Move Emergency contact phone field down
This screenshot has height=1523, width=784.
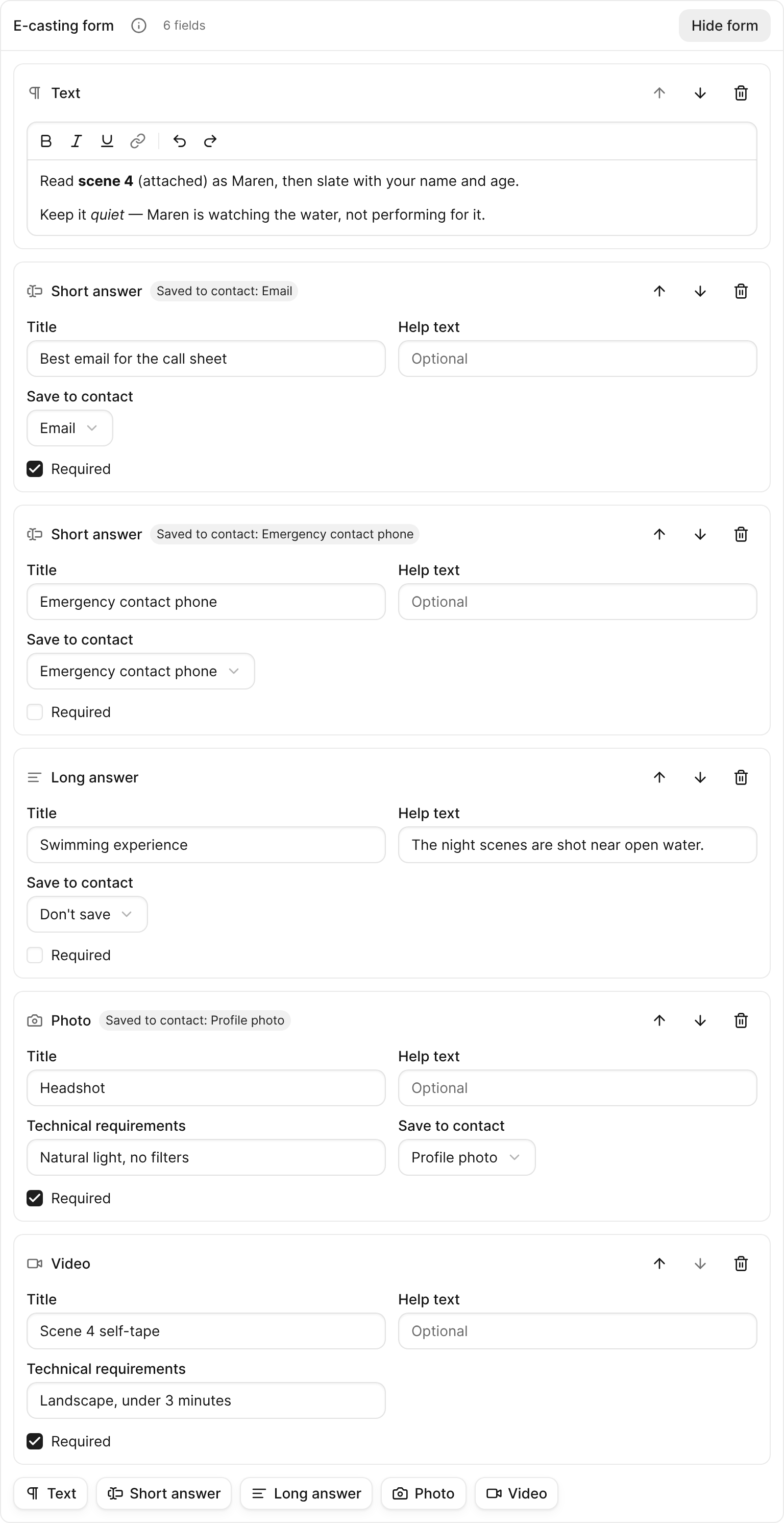click(700, 534)
